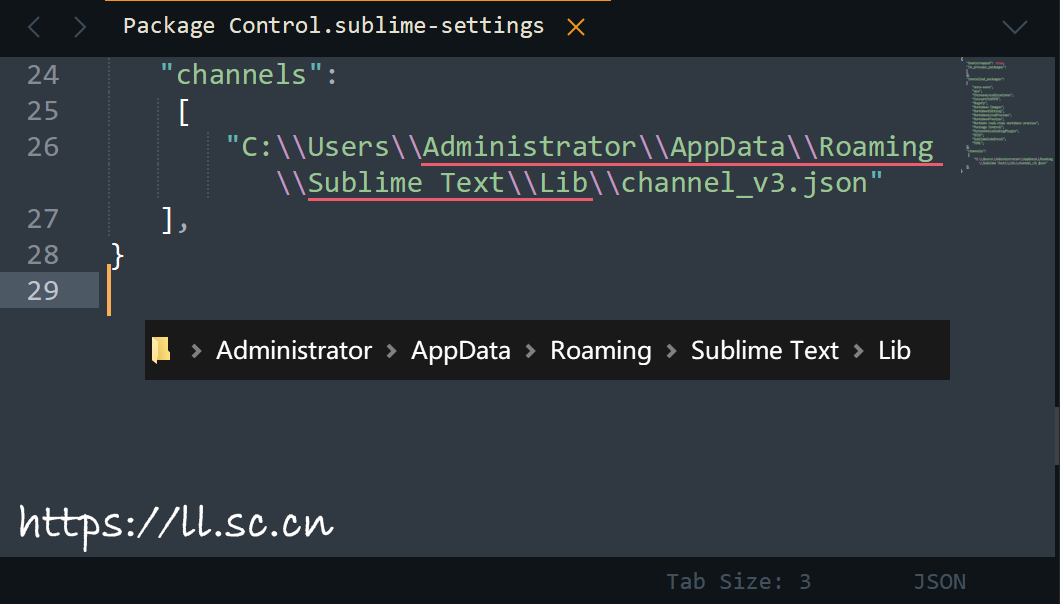The width and height of the screenshot is (1060, 604).
Task: Open the tab list dropdown chevron
Action: click(1015, 27)
